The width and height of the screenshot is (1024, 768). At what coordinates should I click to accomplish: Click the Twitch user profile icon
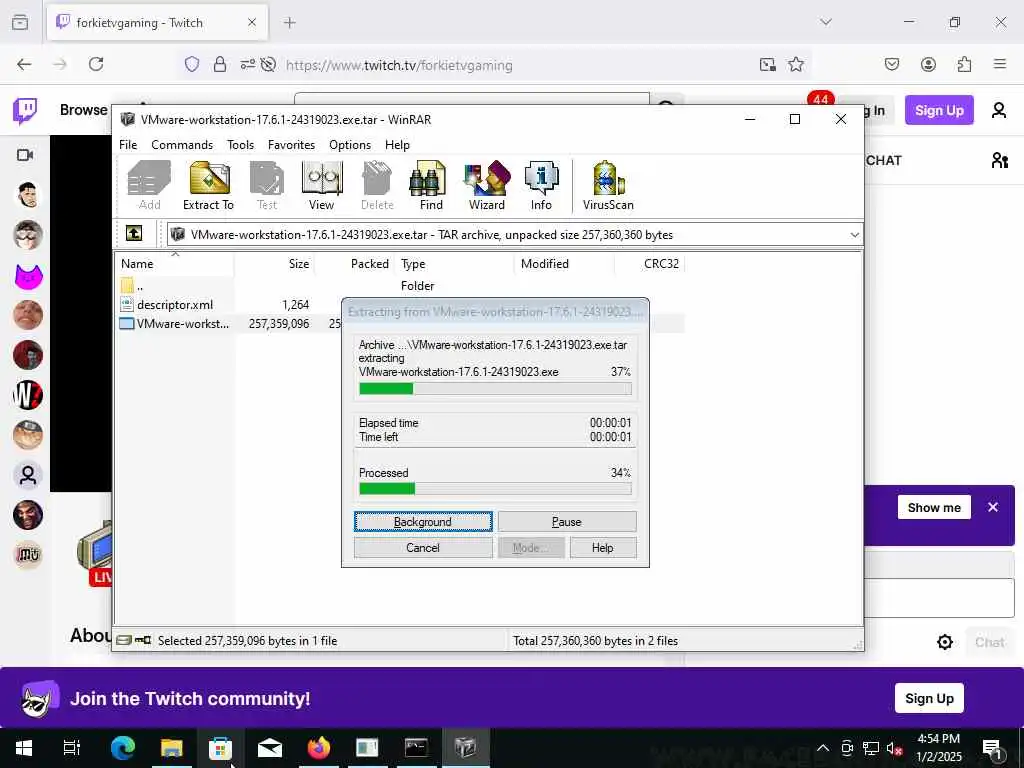click(x=999, y=110)
